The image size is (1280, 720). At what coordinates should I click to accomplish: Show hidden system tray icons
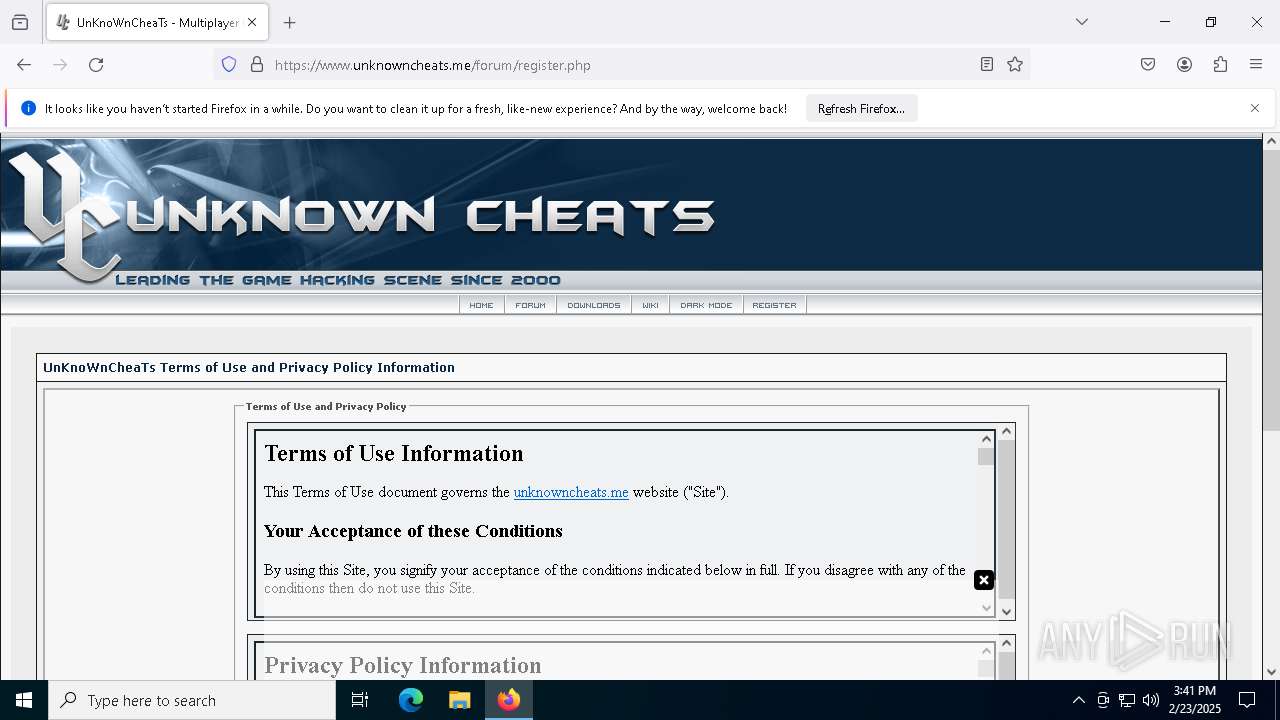(x=1078, y=700)
